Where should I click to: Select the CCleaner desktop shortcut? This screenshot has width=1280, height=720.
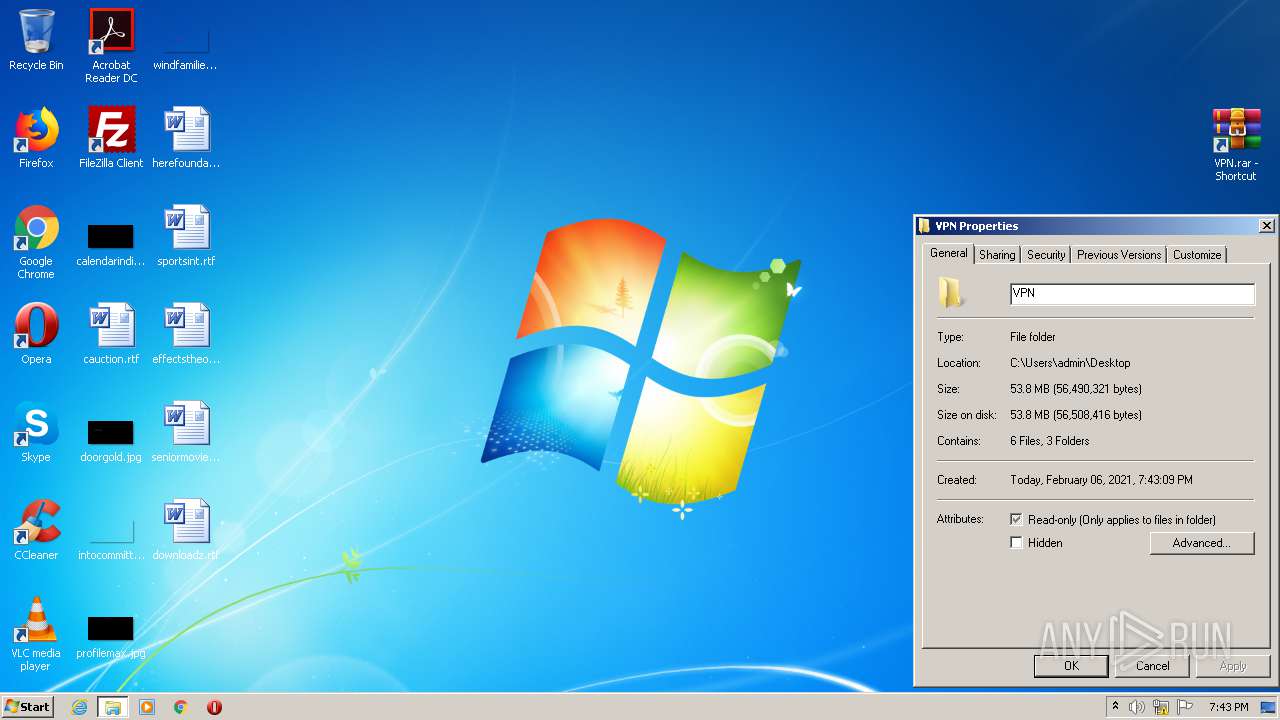pyautogui.click(x=36, y=530)
